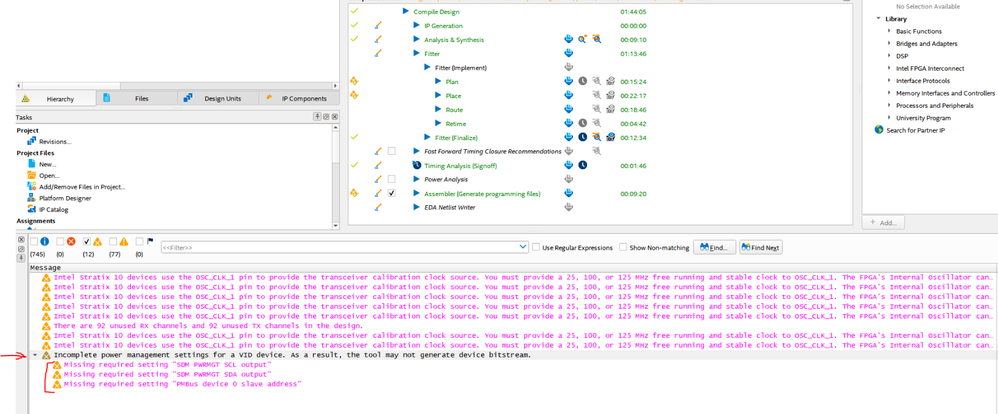The image size is (998, 414).
Task: Open IP Catalog in Tasks pane
Action: 53,209
